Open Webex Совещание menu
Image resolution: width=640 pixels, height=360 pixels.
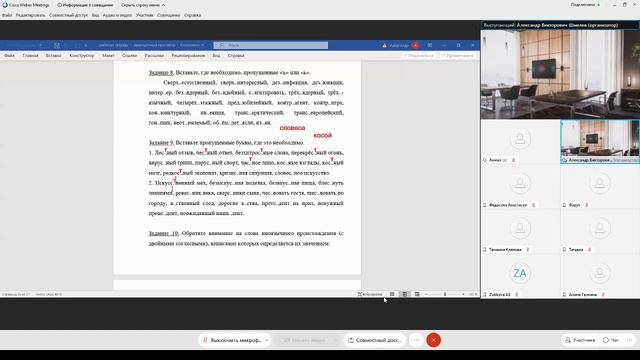click(169, 15)
